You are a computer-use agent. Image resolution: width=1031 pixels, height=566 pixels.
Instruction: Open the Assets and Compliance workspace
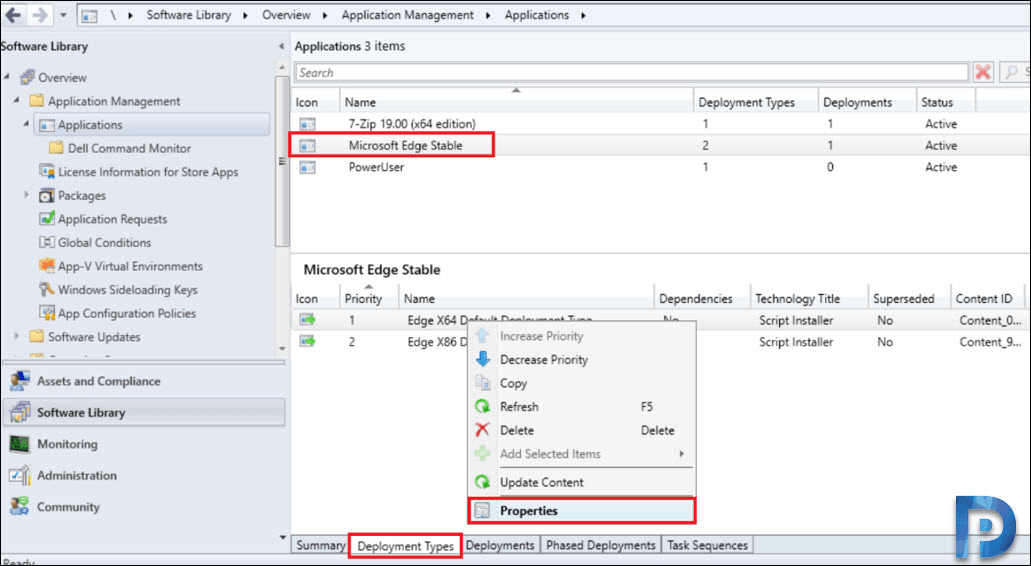click(144, 381)
